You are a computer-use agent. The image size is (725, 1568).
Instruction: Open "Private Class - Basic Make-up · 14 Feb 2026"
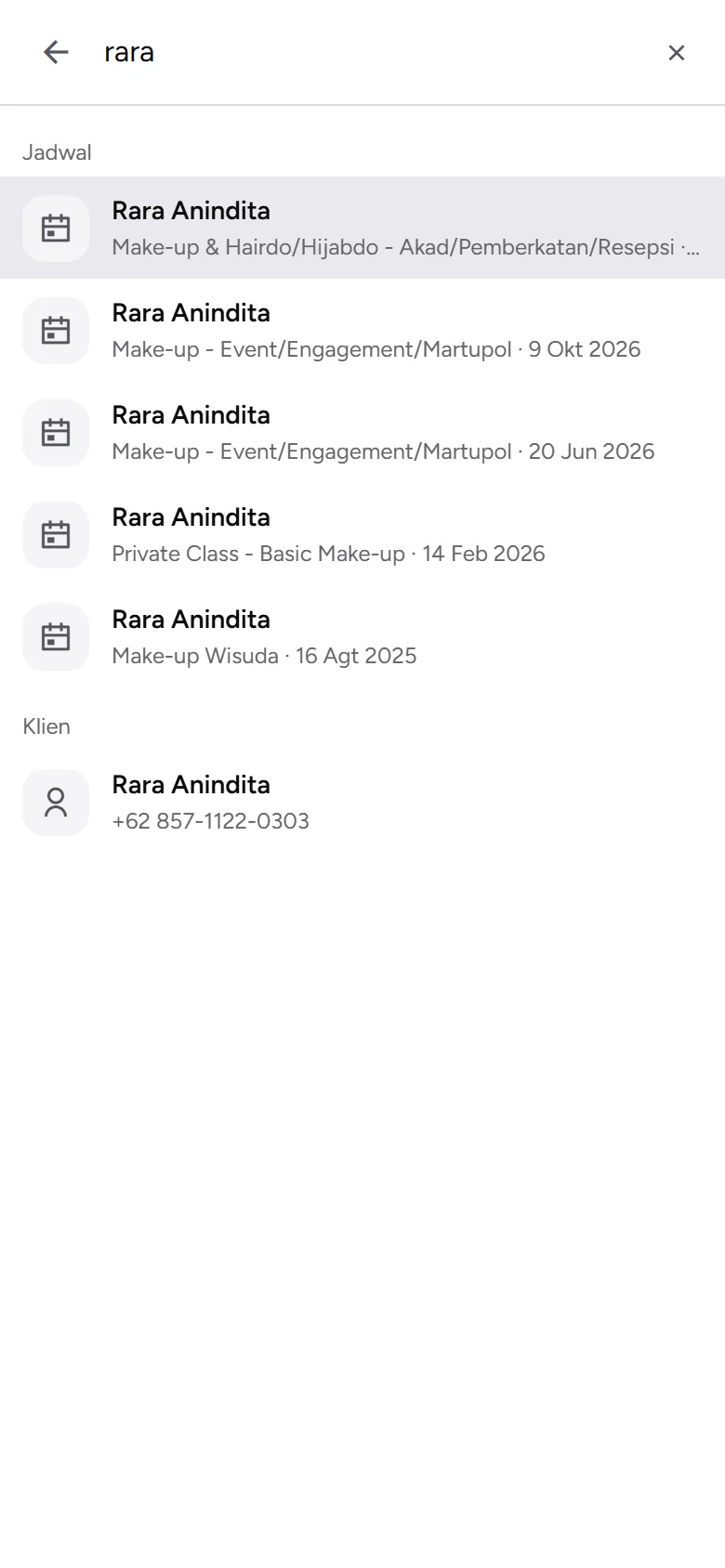click(328, 554)
